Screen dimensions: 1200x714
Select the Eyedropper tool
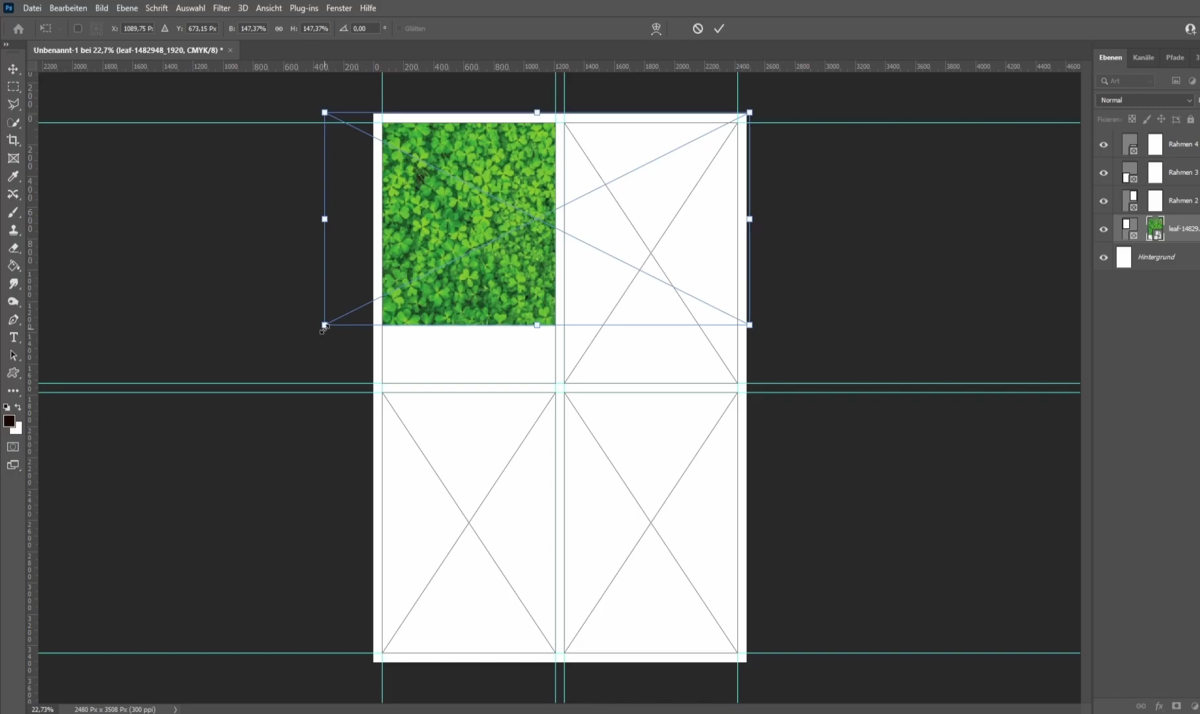13,176
